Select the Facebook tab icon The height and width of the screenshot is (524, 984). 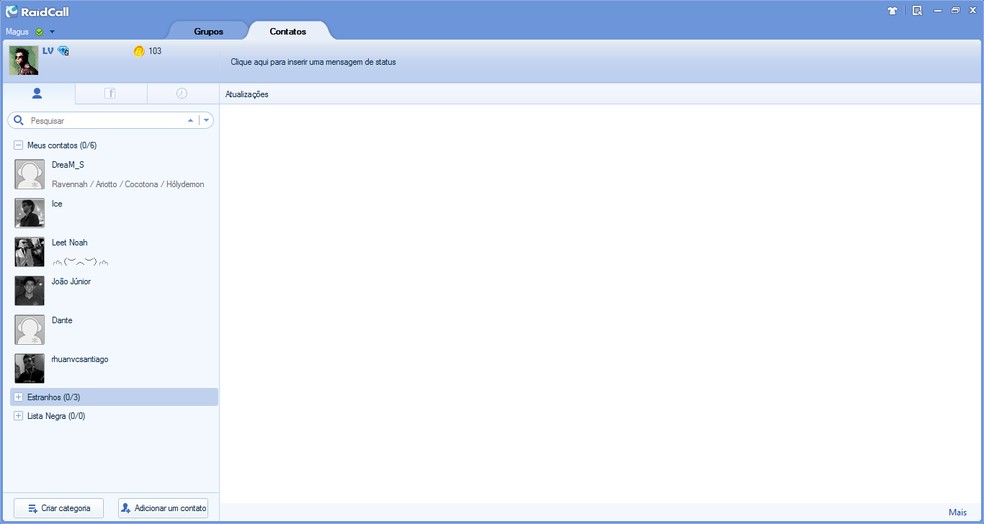110,94
